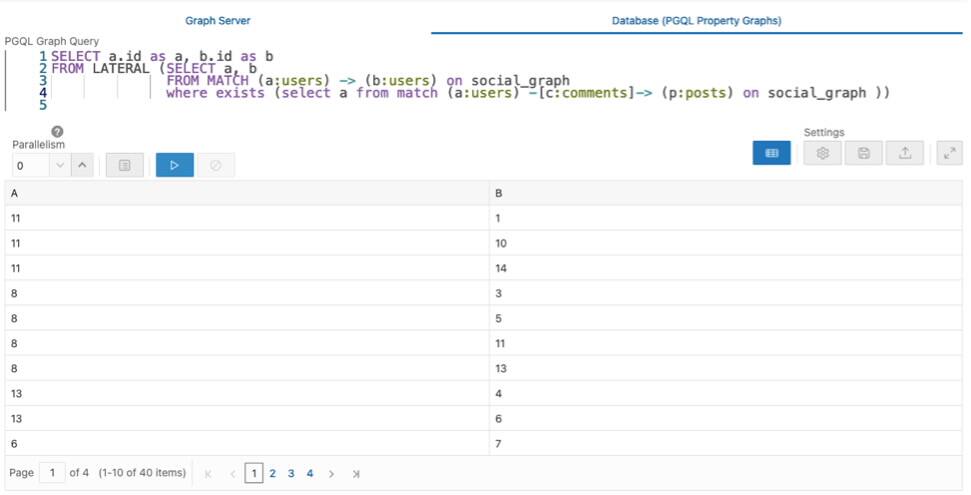Image resolution: width=971 pixels, height=495 pixels.
Task: Click the page number input field
Action: click(x=52, y=473)
